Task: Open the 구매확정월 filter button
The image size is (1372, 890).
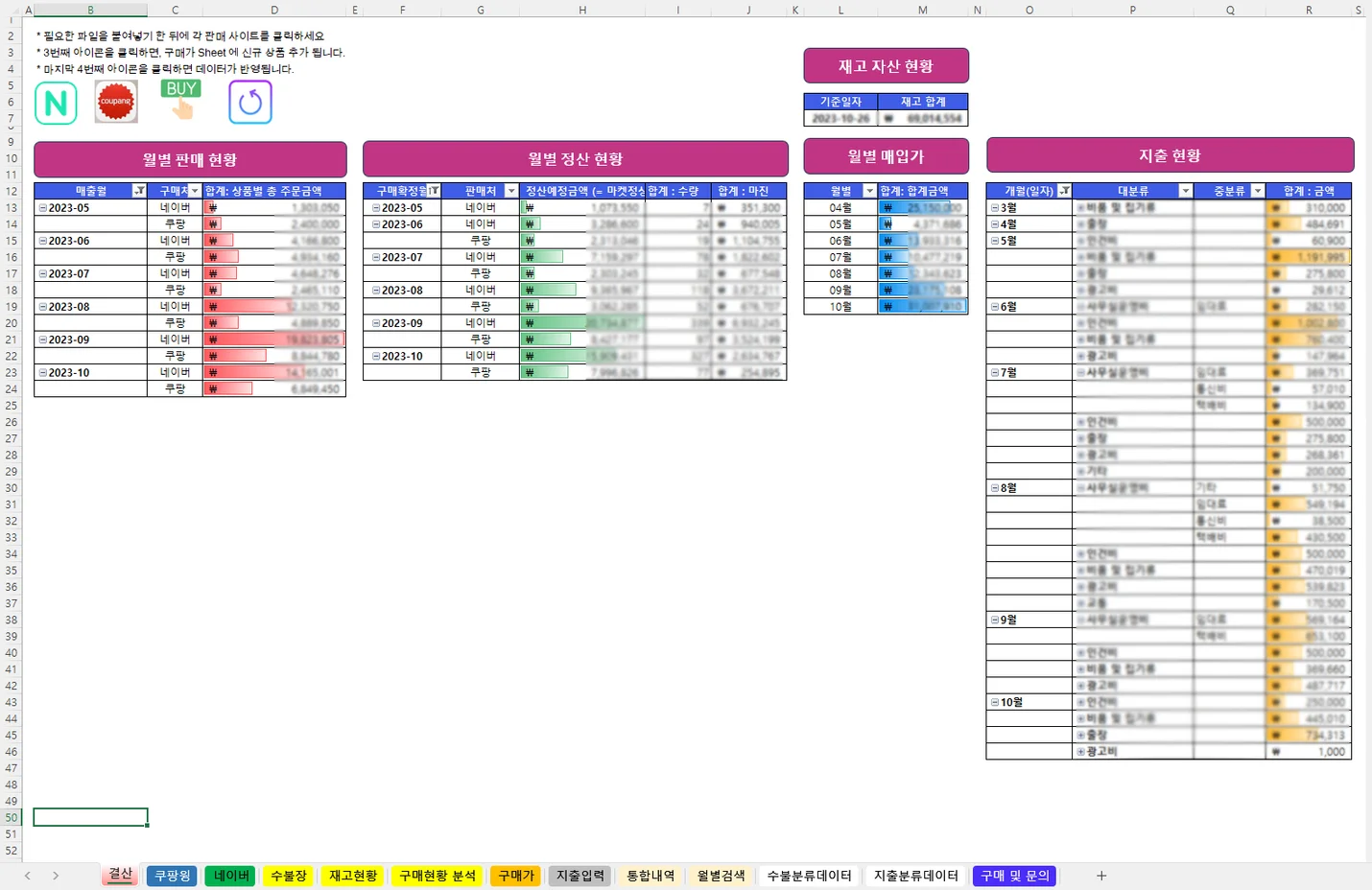Action: [434, 191]
